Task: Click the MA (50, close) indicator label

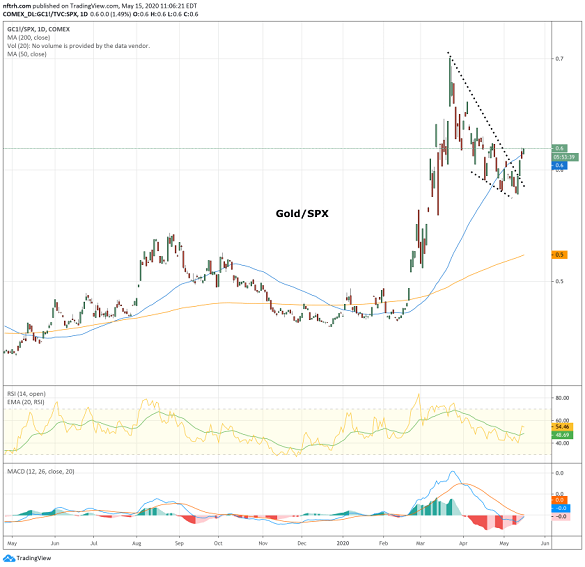Action: tap(27, 54)
